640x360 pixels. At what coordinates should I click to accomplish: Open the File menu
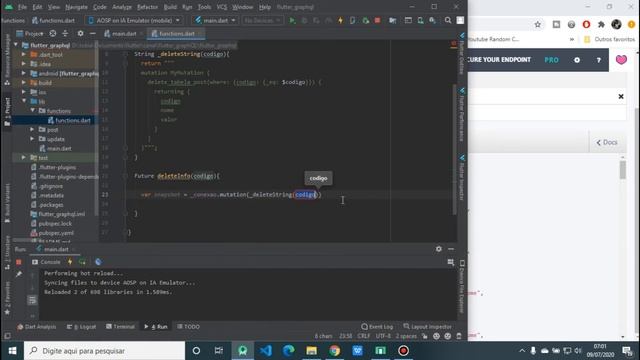[22, 7]
